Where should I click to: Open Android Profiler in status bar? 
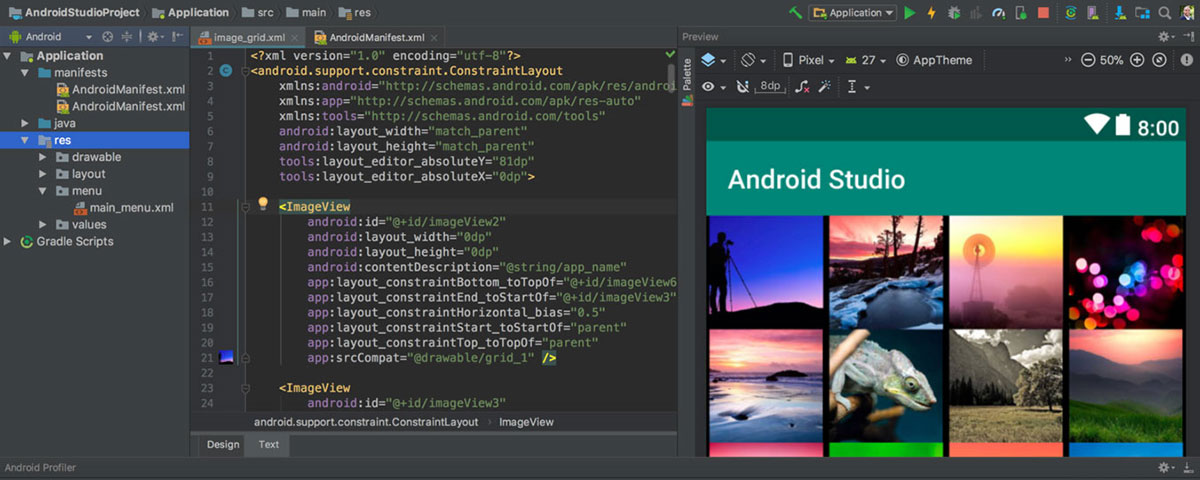pos(40,467)
